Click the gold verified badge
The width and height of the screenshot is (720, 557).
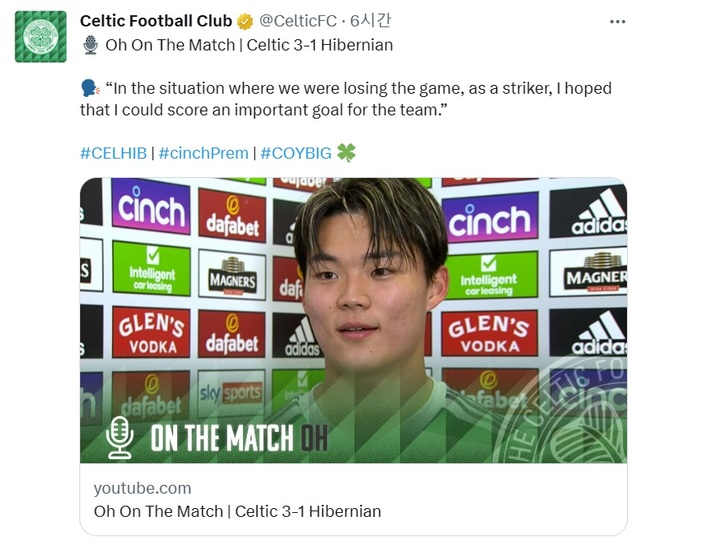tap(245, 21)
